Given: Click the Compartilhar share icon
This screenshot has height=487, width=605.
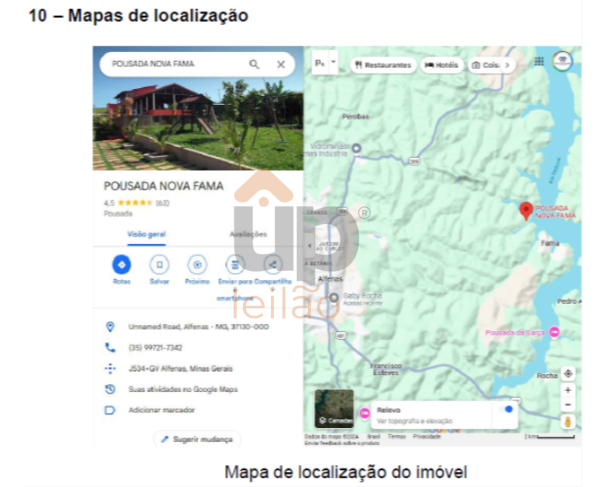Looking at the screenshot, I should [x=273, y=265].
